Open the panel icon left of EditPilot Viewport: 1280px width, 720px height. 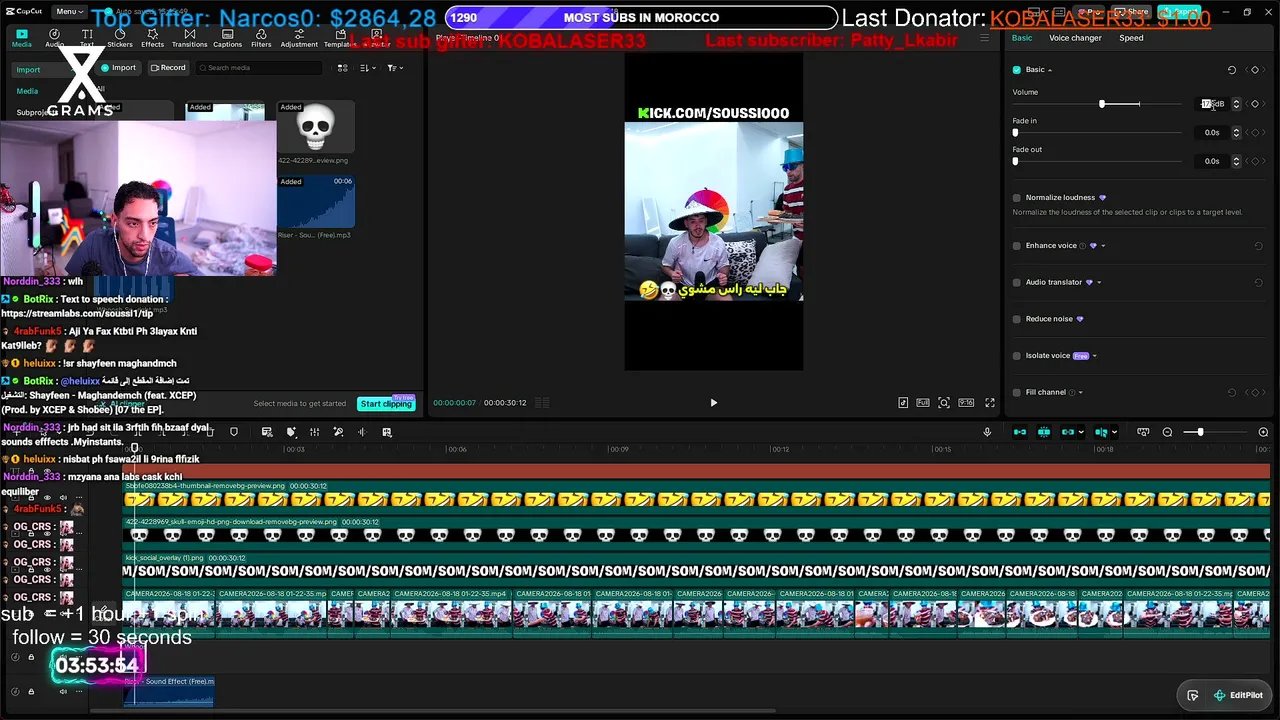point(1192,696)
